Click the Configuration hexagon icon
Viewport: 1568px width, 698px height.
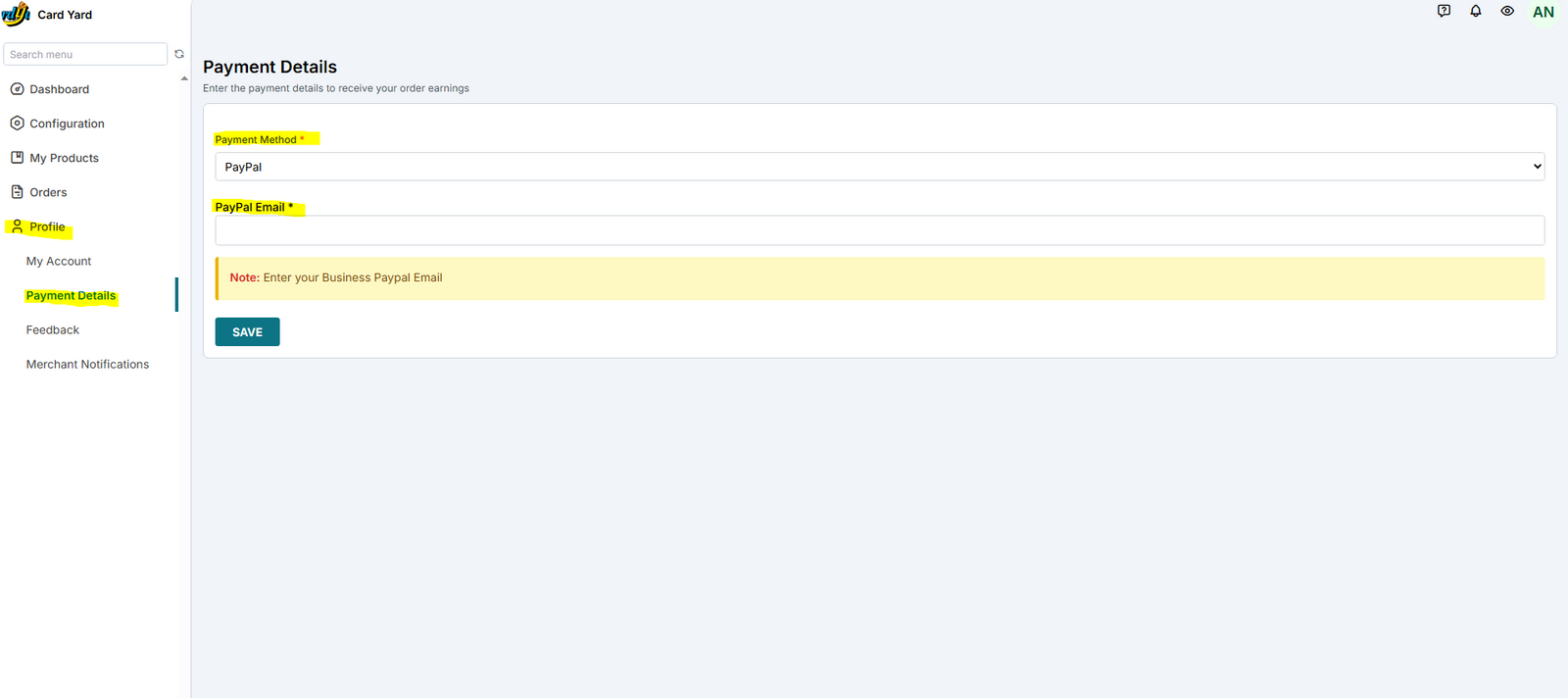point(17,124)
